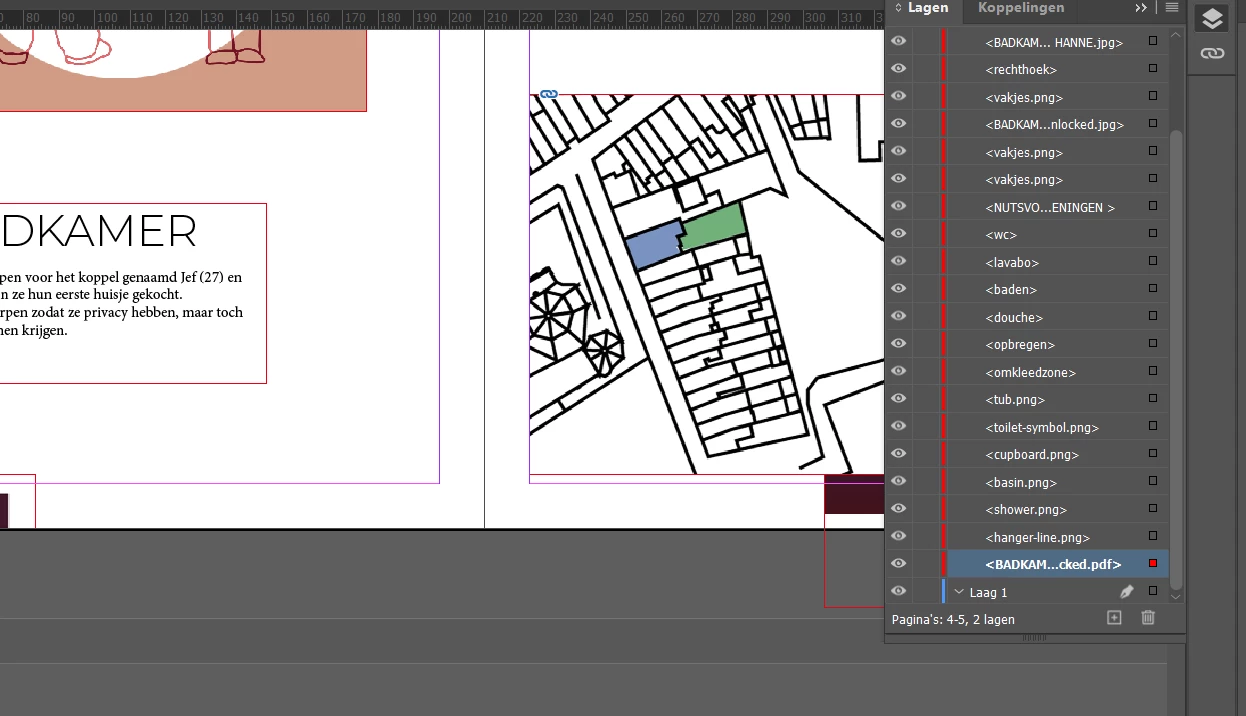This screenshot has height=716, width=1246.
Task: Select the NUTSVO...ENINGEN layer item
Action: coord(1050,207)
